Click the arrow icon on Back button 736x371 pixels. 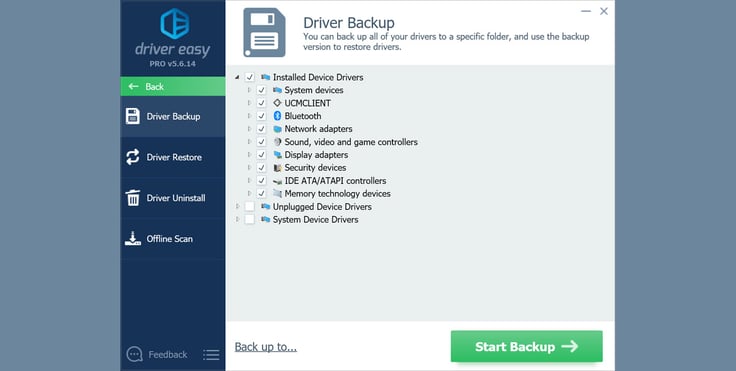pyautogui.click(x=134, y=86)
